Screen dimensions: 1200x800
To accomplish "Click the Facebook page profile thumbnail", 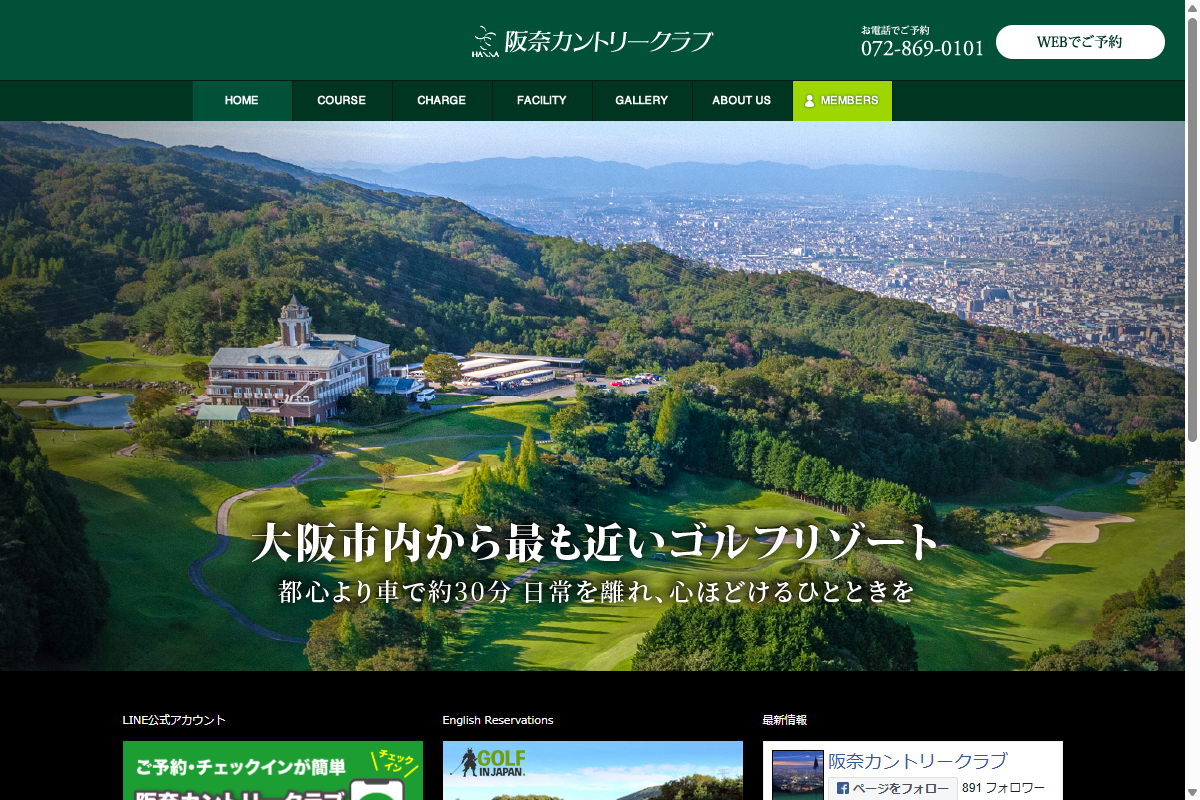I will (798, 775).
